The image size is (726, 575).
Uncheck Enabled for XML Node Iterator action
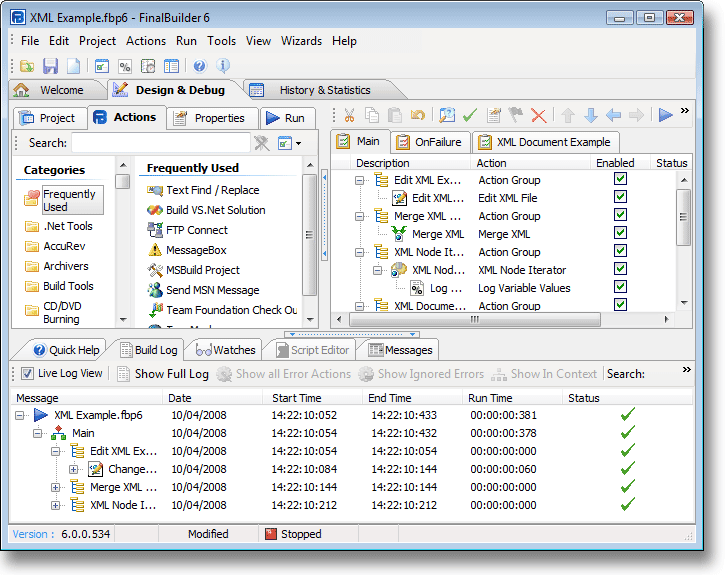(x=620, y=269)
